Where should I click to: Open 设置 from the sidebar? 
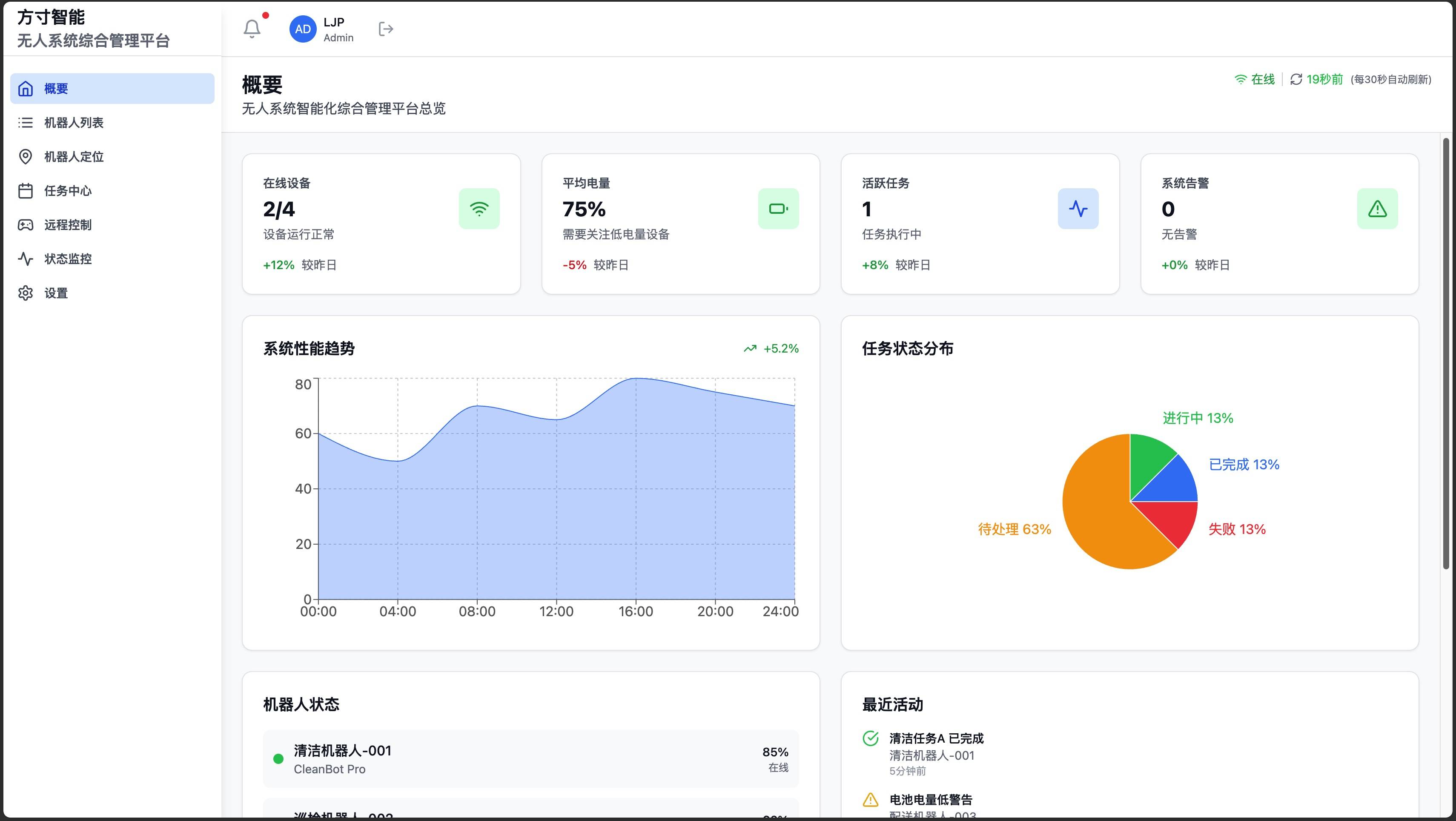click(x=55, y=293)
